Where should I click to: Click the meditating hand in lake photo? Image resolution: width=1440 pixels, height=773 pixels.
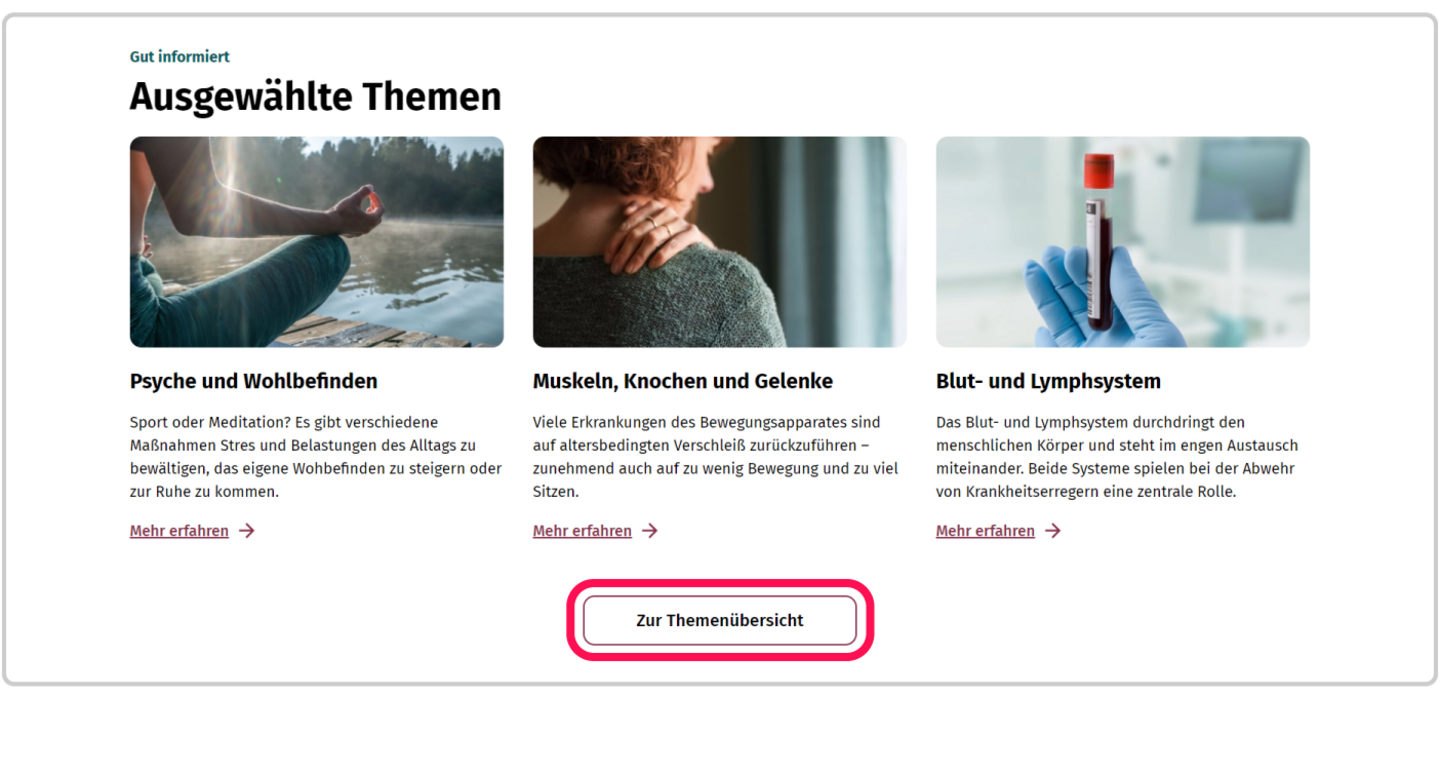tap(358, 210)
